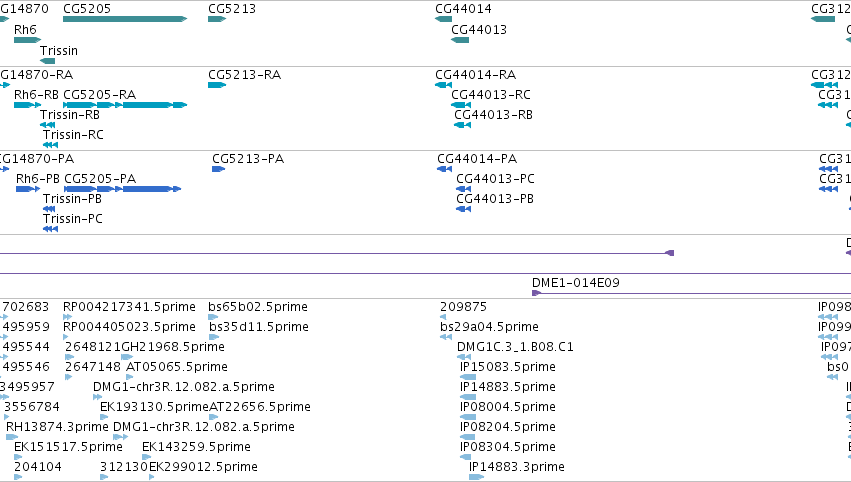Image resolution: width=851 pixels, height=482 pixels.
Task: Select feature label 312130
Action: pos(124,467)
